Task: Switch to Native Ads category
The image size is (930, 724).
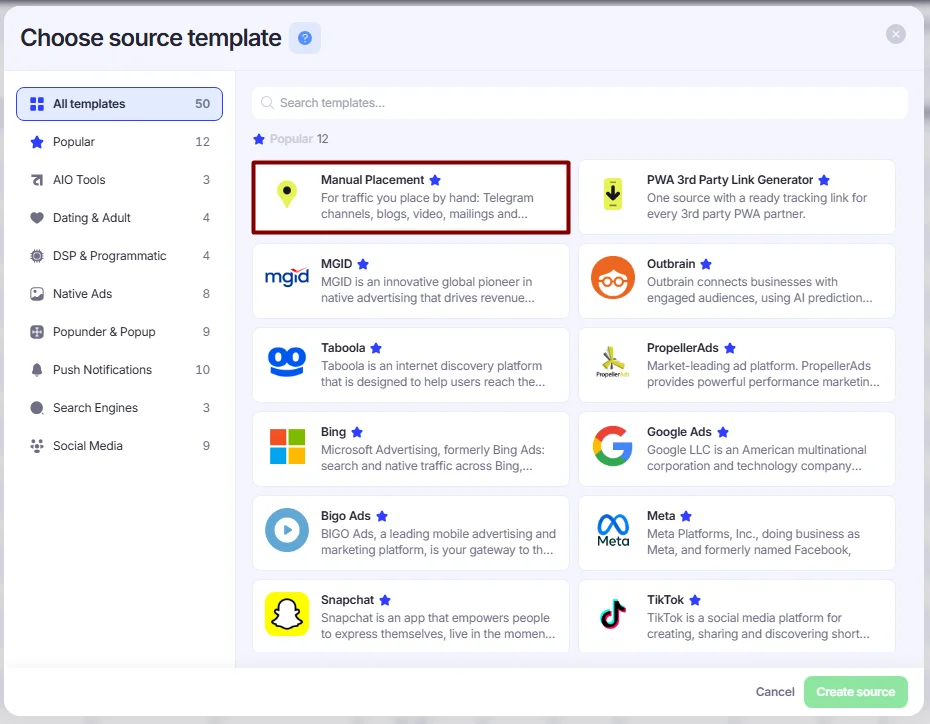Action: 119,294
